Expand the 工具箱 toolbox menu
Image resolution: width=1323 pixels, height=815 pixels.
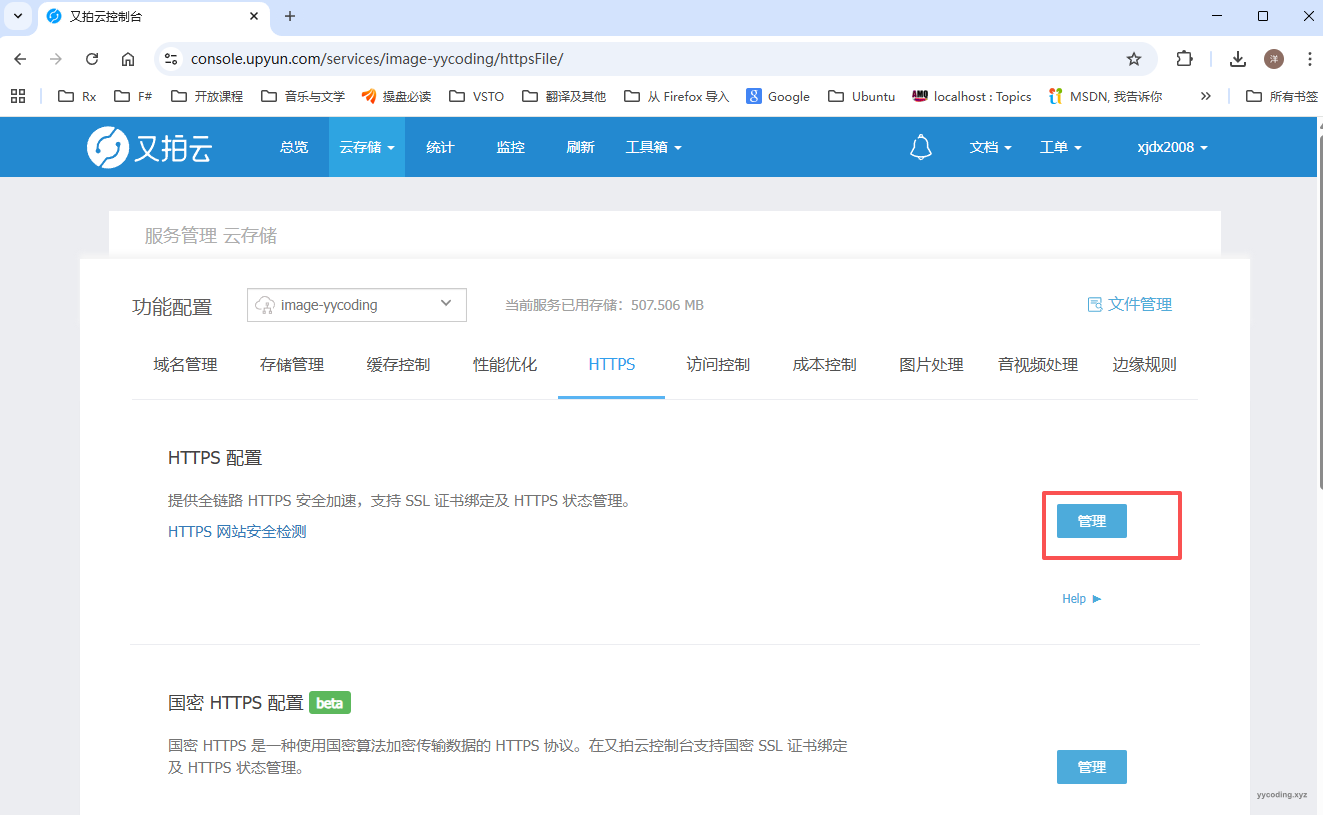coord(653,147)
